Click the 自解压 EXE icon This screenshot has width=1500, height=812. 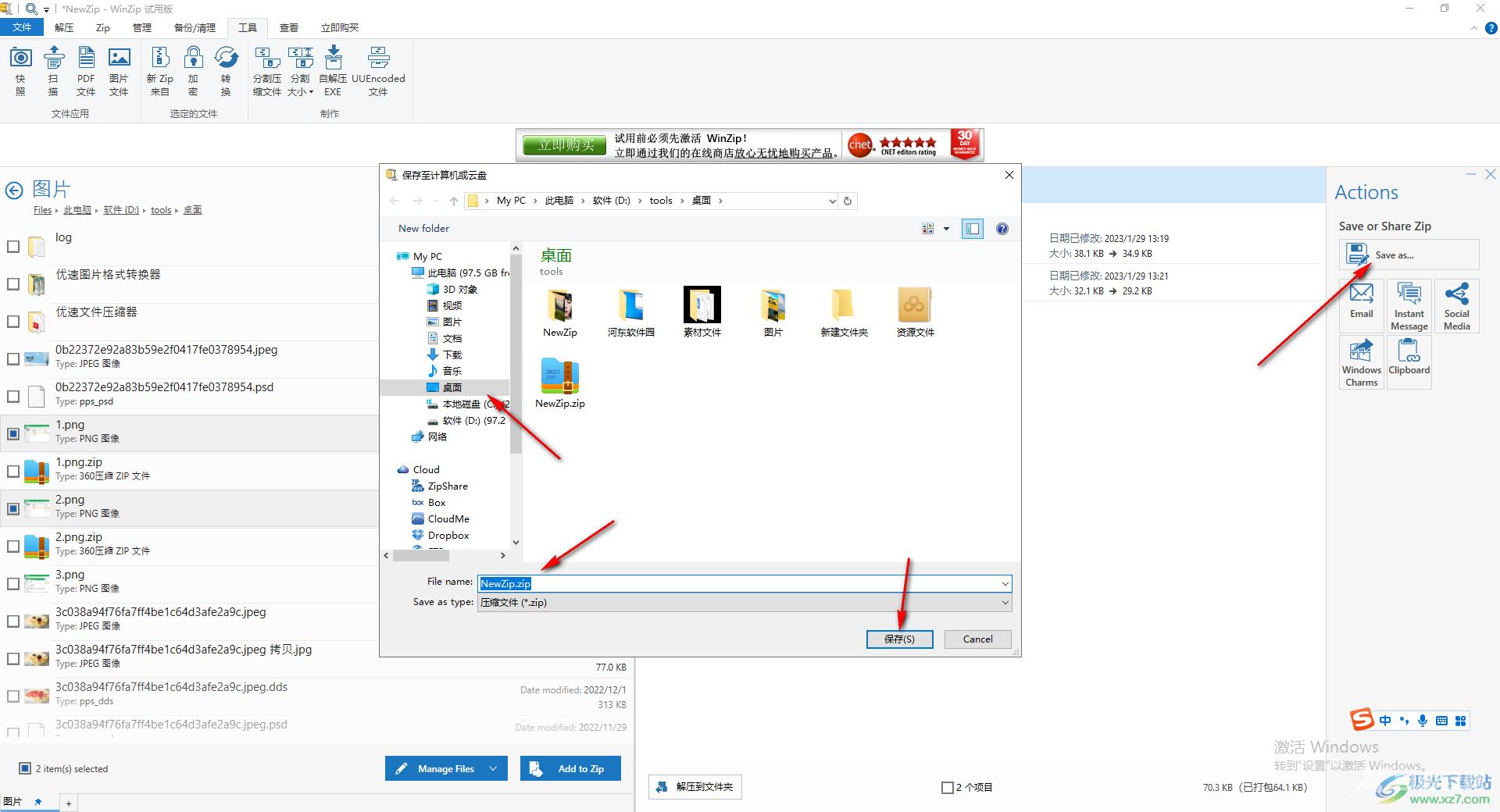pyautogui.click(x=333, y=70)
